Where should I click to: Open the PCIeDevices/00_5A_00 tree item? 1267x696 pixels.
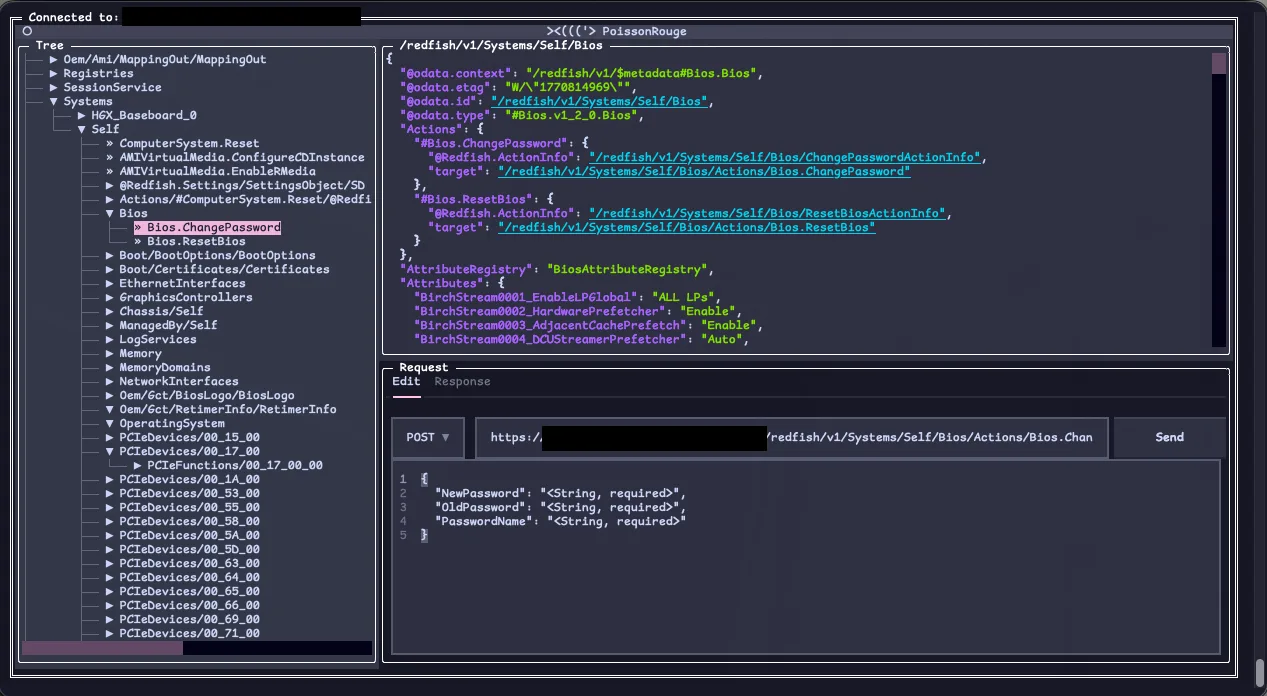[x=189, y=535]
